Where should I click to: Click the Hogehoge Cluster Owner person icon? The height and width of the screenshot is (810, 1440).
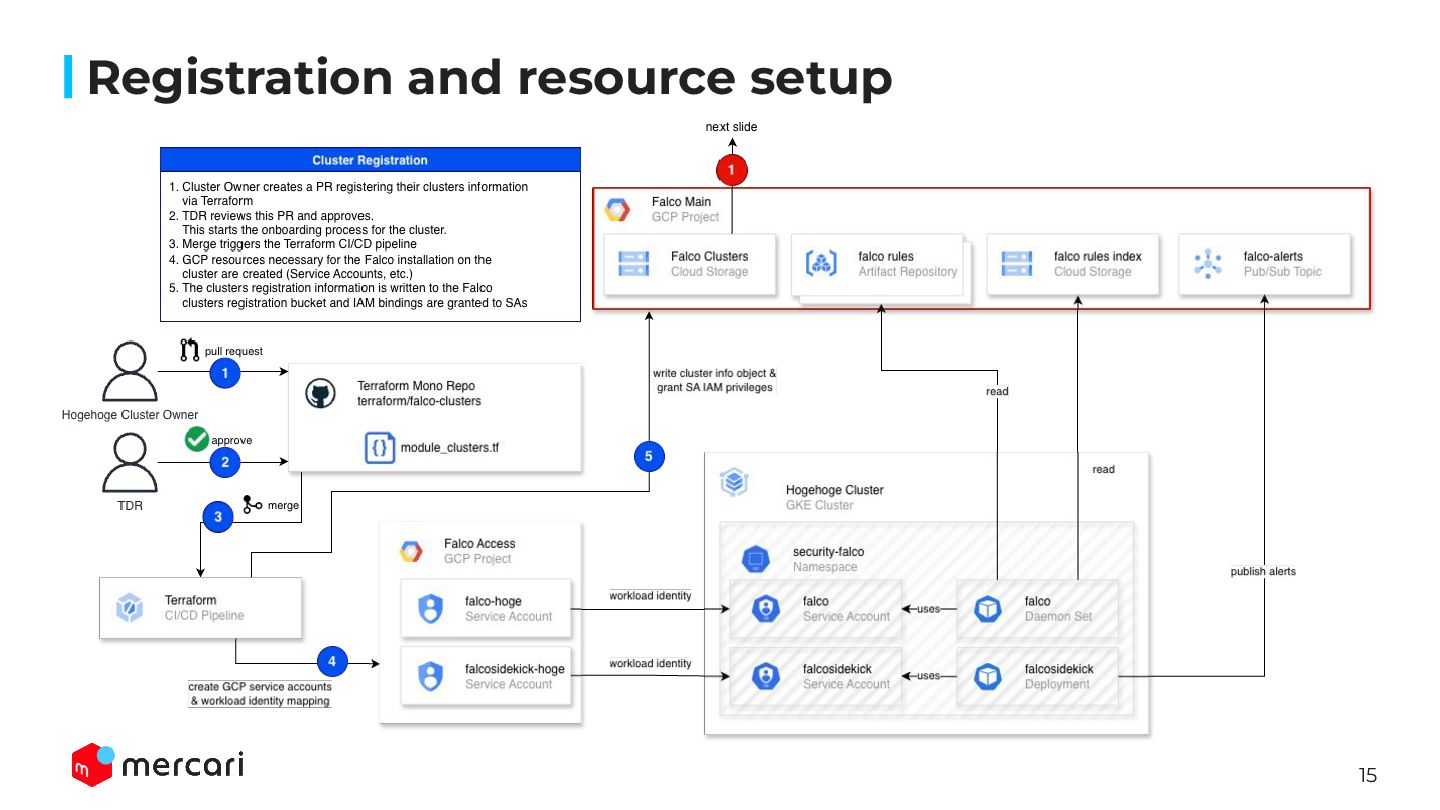tap(130, 372)
